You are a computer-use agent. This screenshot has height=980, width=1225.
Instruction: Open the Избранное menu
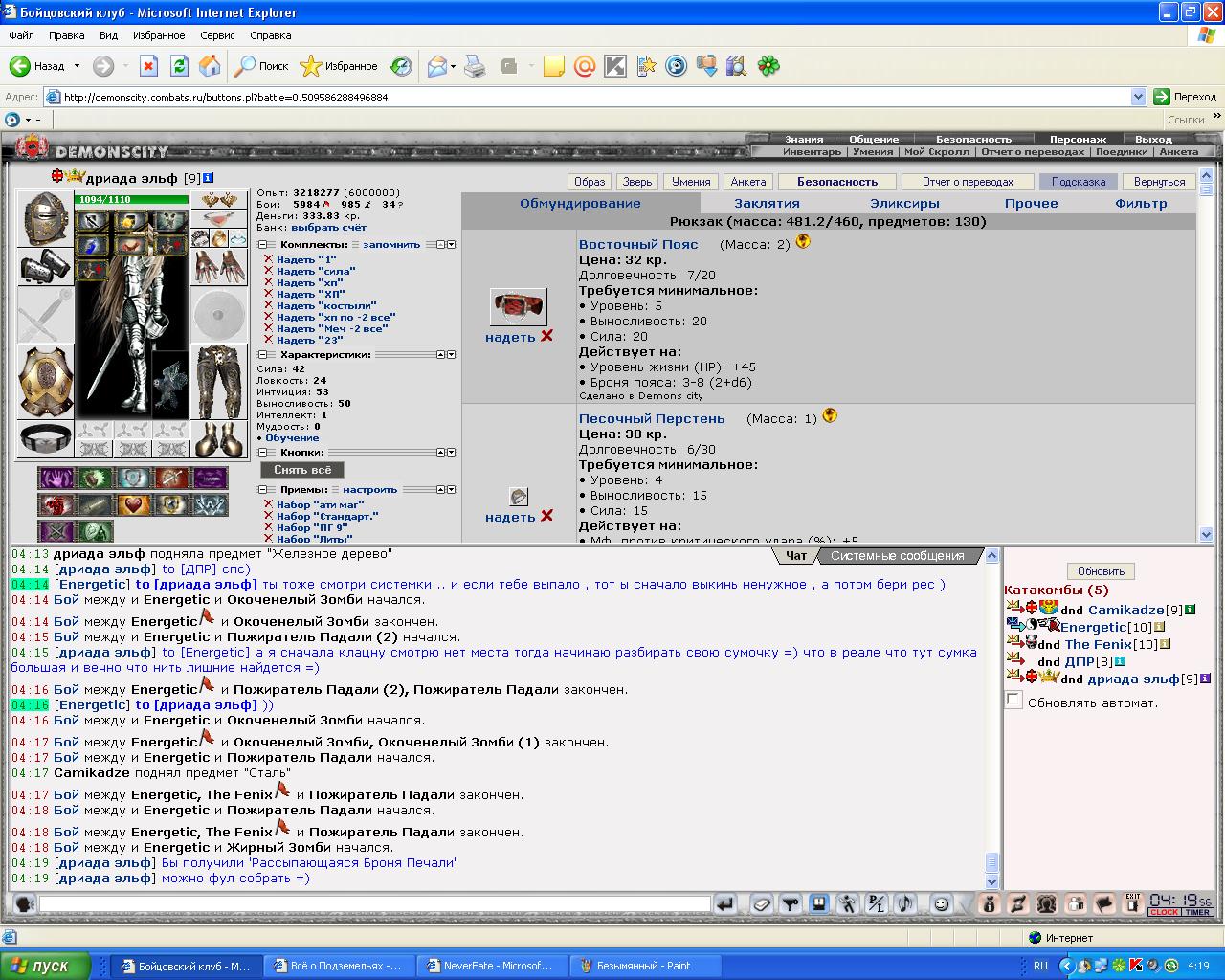159,35
